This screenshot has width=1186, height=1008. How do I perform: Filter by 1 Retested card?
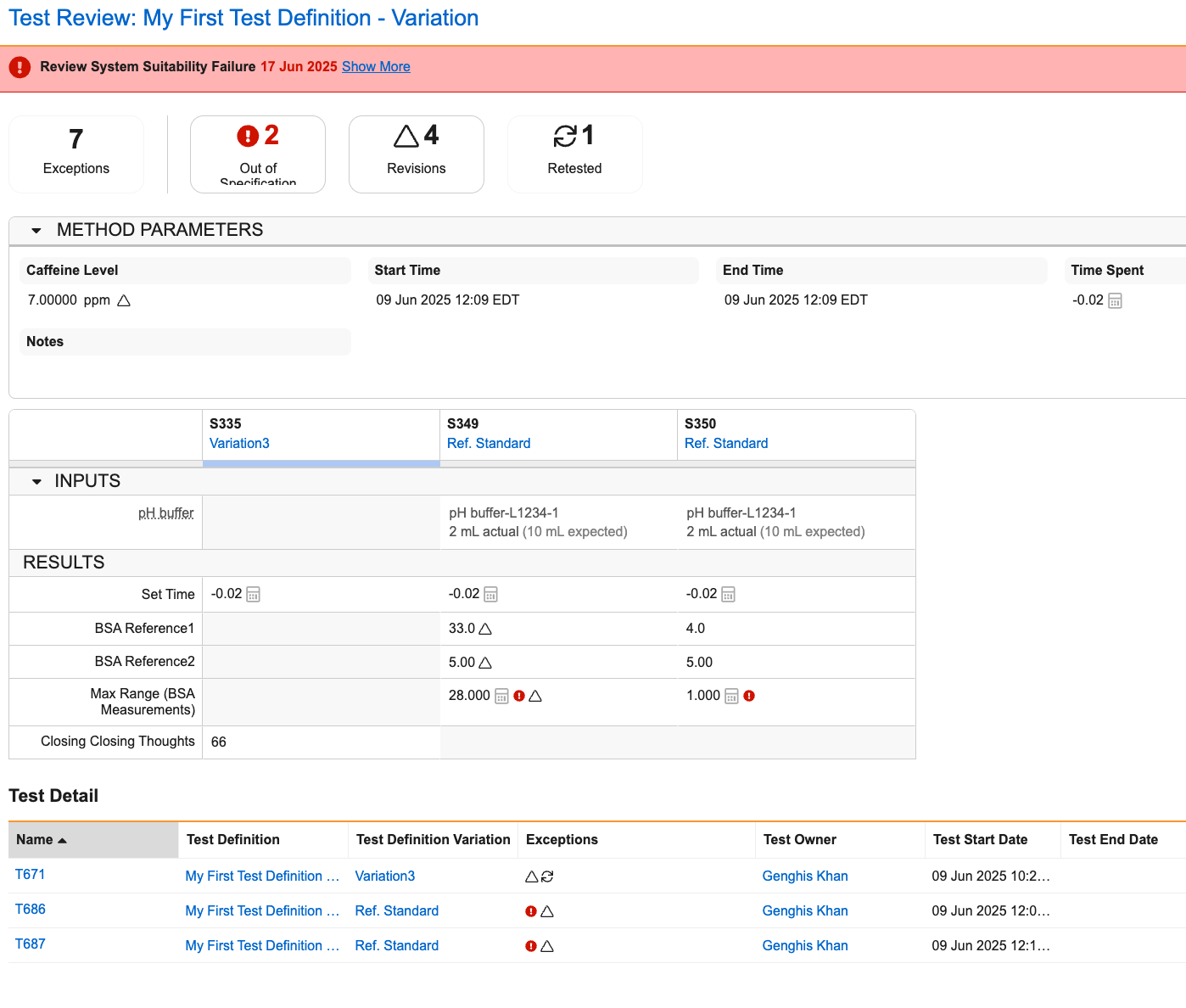575,154
